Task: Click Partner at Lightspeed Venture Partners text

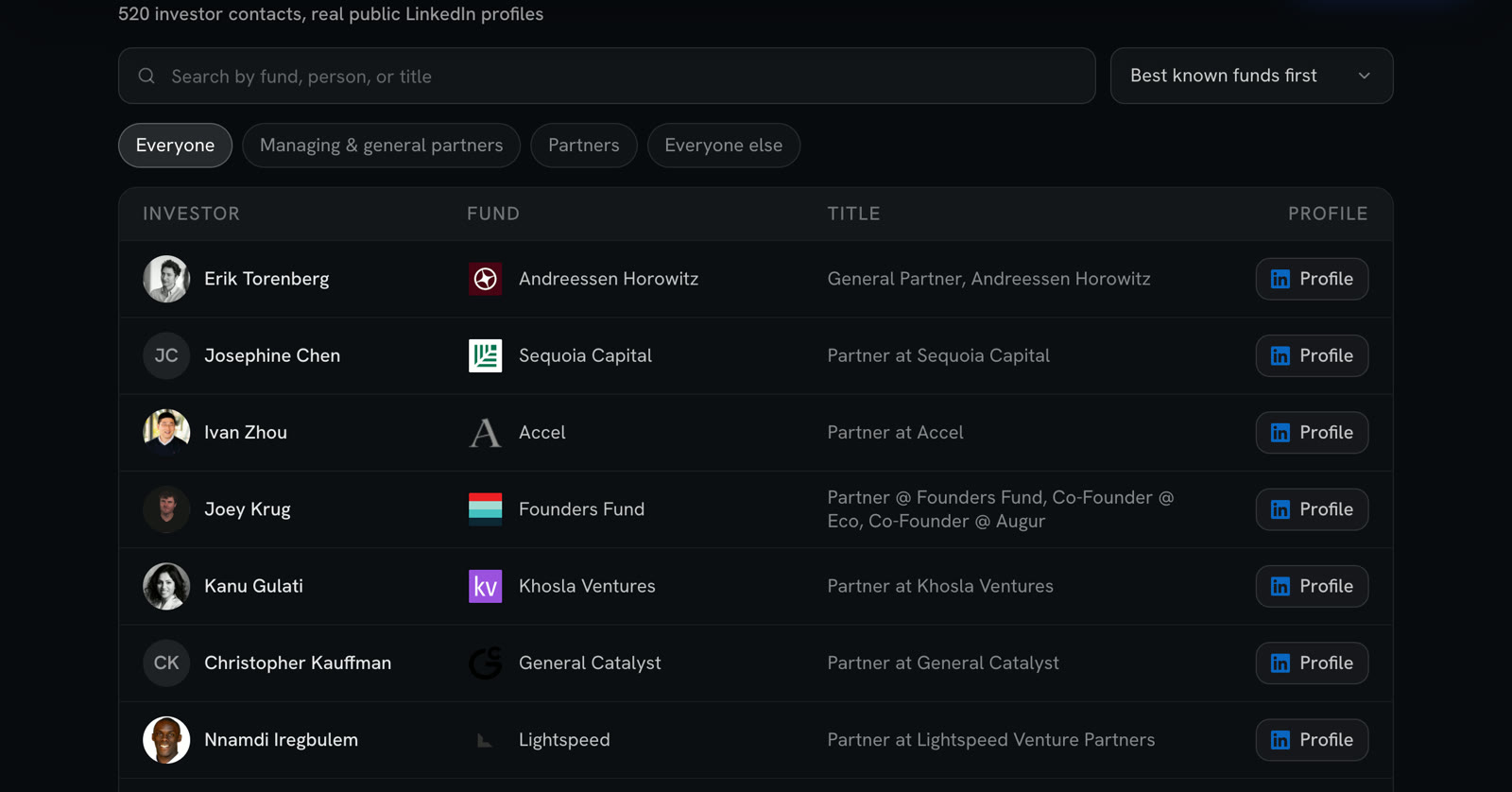Action: 991,740
